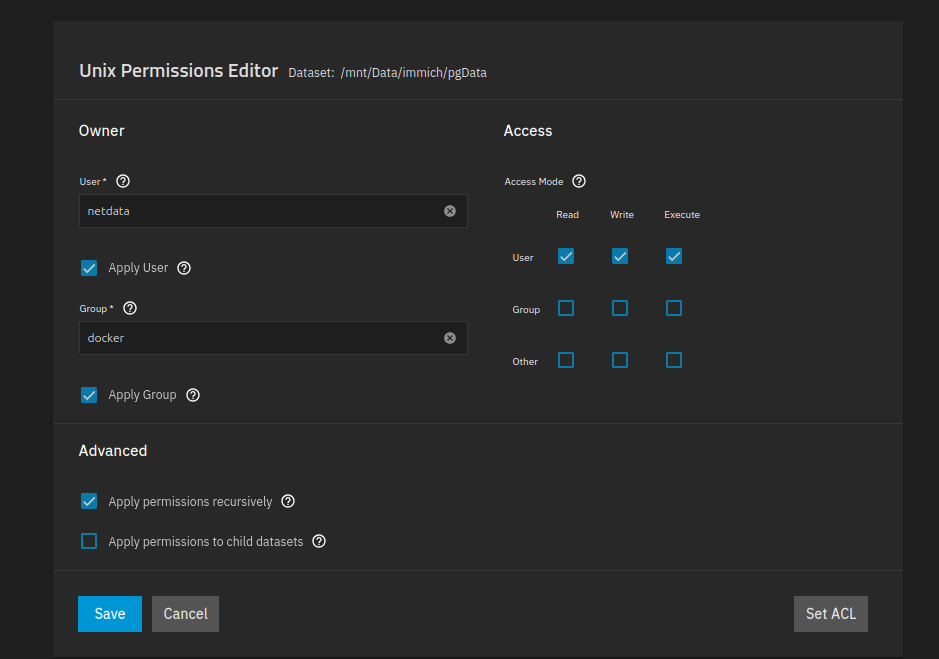This screenshot has width=939, height=659.
Task: Clear the netdata user field
Action: (x=450, y=211)
